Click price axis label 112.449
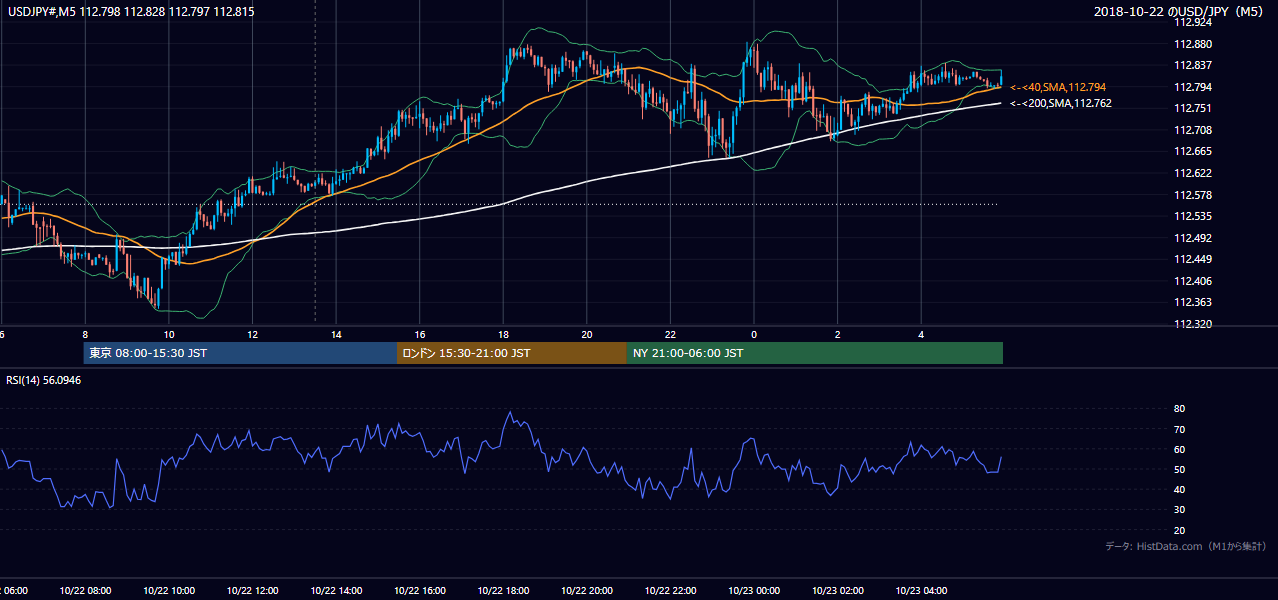 coord(1193,259)
